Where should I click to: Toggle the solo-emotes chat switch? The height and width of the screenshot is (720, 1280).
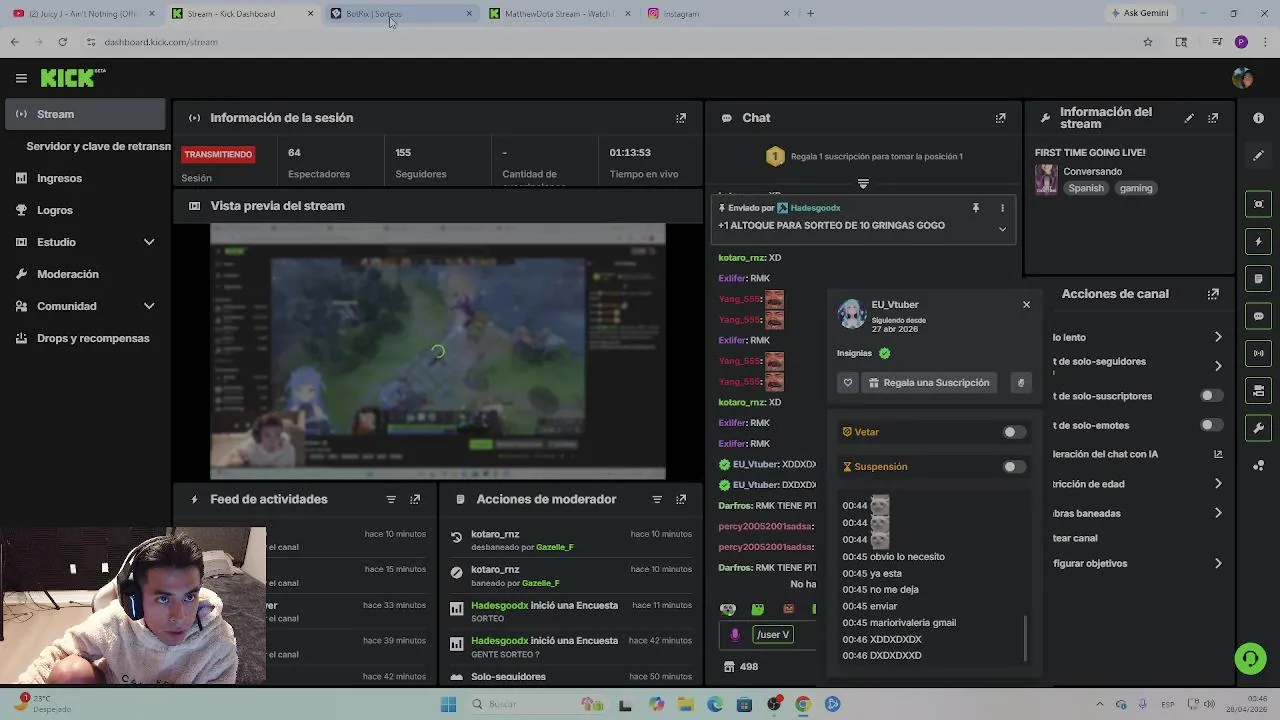point(1210,425)
